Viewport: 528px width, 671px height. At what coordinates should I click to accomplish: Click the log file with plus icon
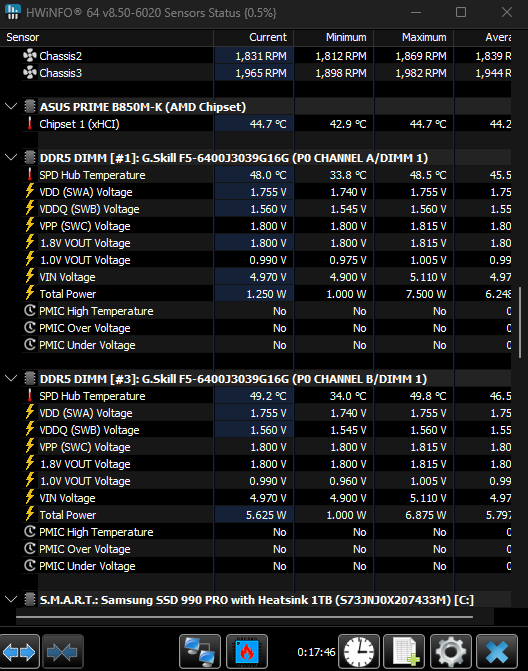tap(404, 651)
